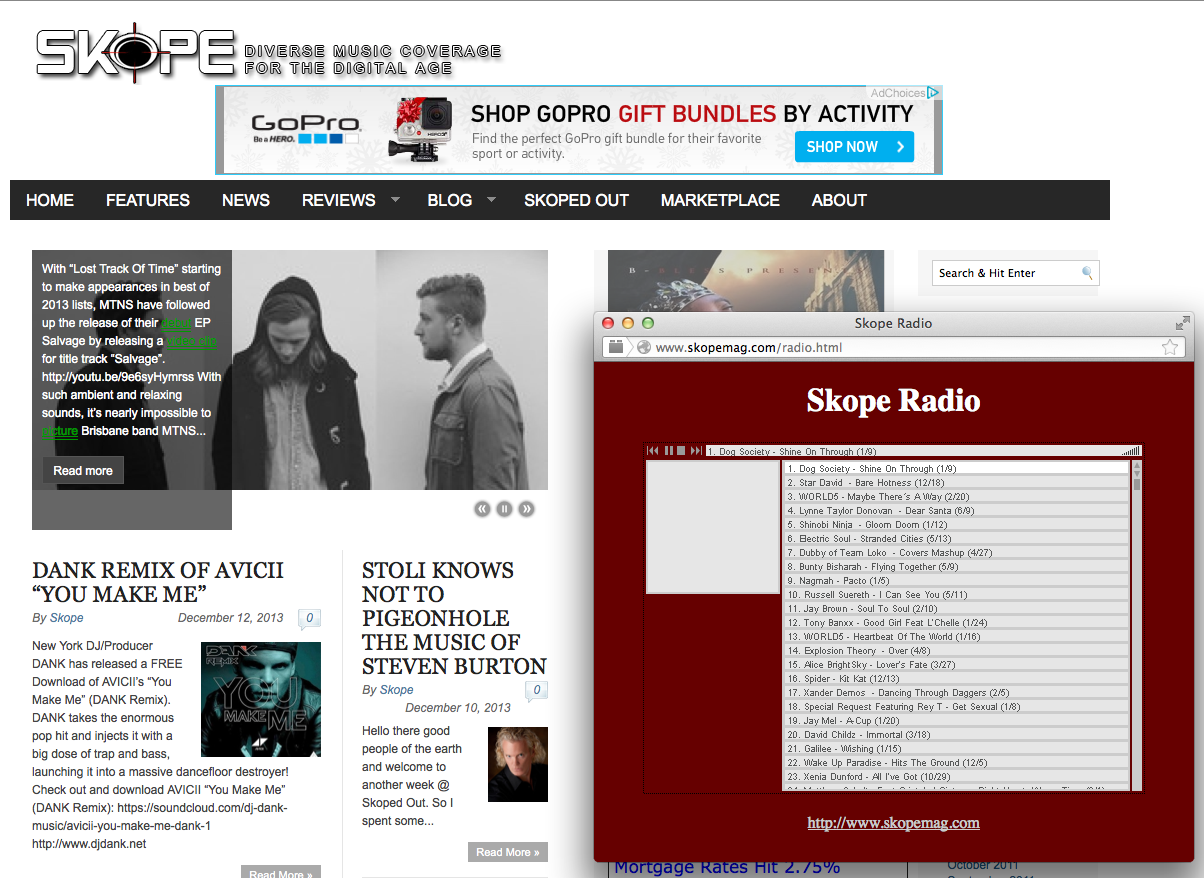Open the NEWS menu item
This screenshot has height=878, width=1204.
point(245,200)
